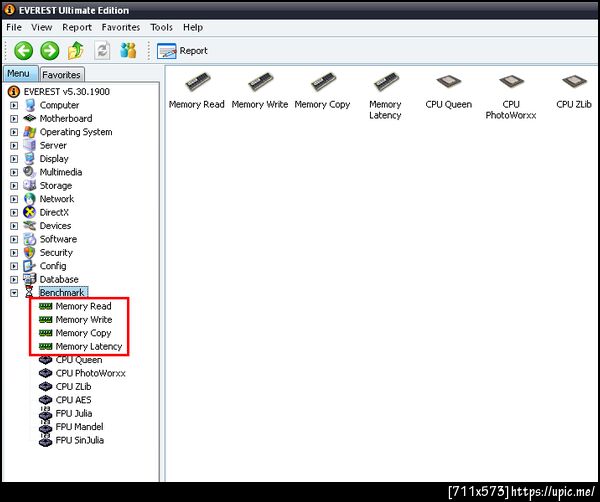Select FPU SinJulia in the tree
Screen dimensions: 600x502
pos(80,440)
